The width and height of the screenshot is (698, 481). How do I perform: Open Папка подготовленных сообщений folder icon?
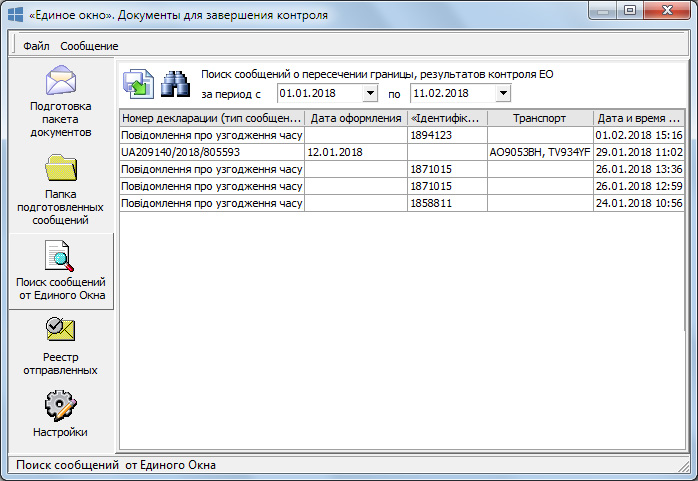[x=60, y=166]
